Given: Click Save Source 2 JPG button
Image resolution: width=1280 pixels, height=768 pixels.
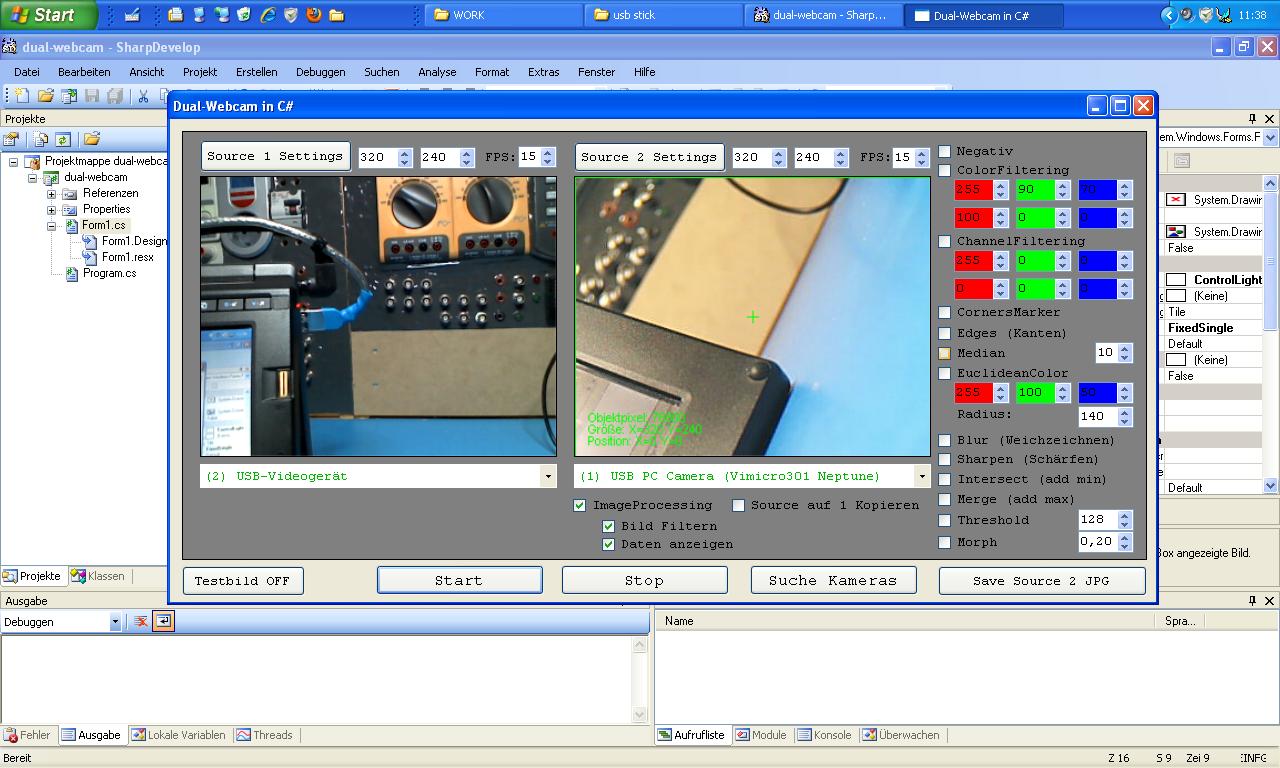Looking at the screenshot, I should click(x=1041, y=581).
